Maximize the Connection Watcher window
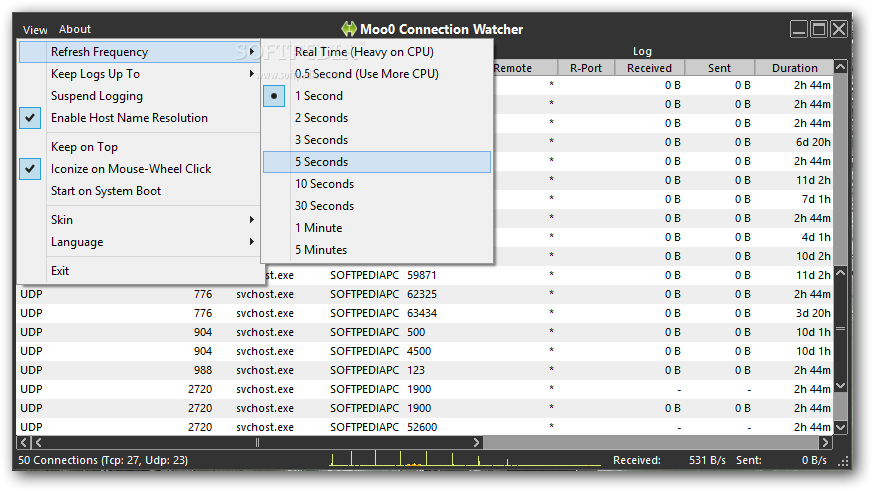 coord(819,29)
